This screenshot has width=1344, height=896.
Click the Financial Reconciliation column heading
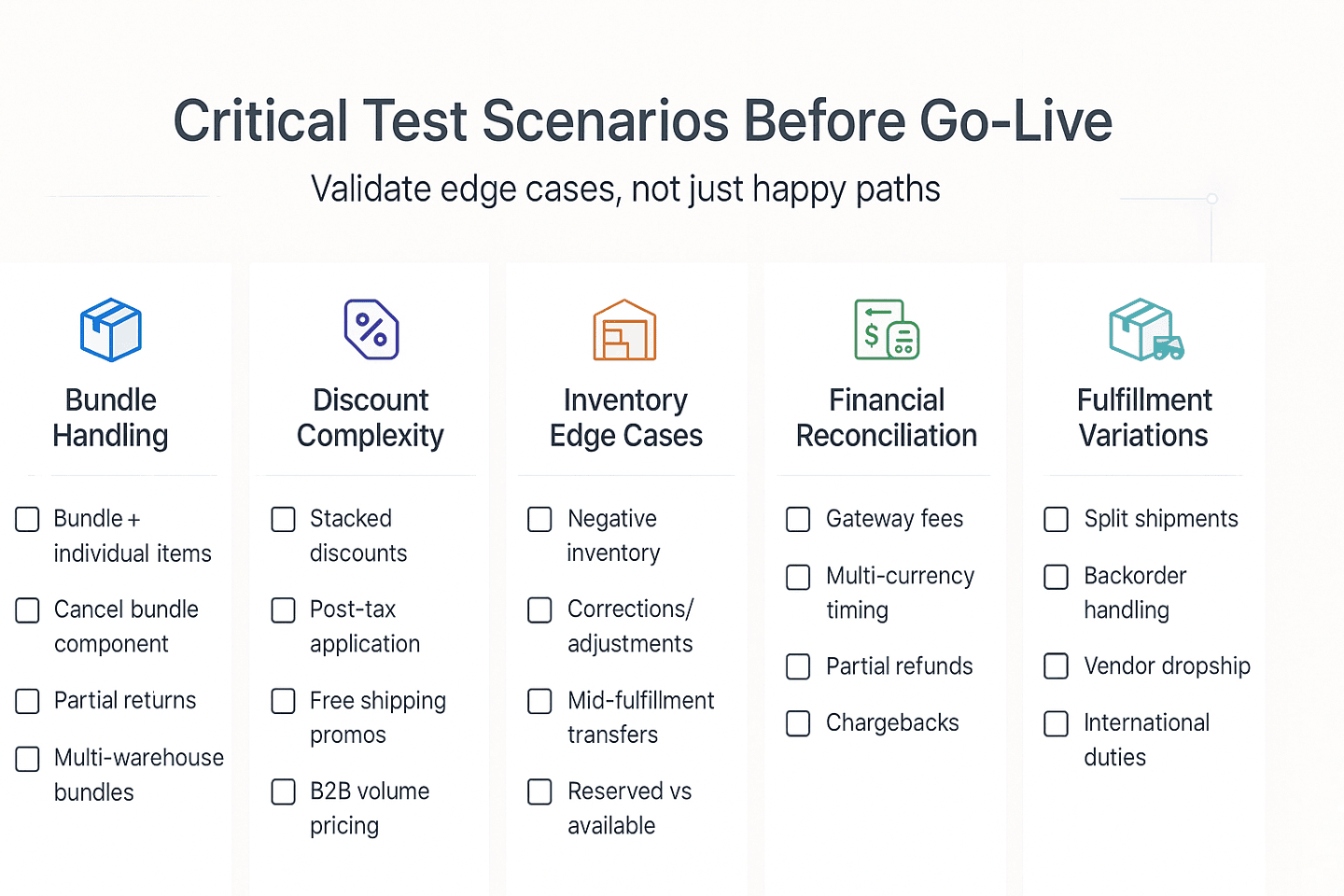click(x=887, y=417)
